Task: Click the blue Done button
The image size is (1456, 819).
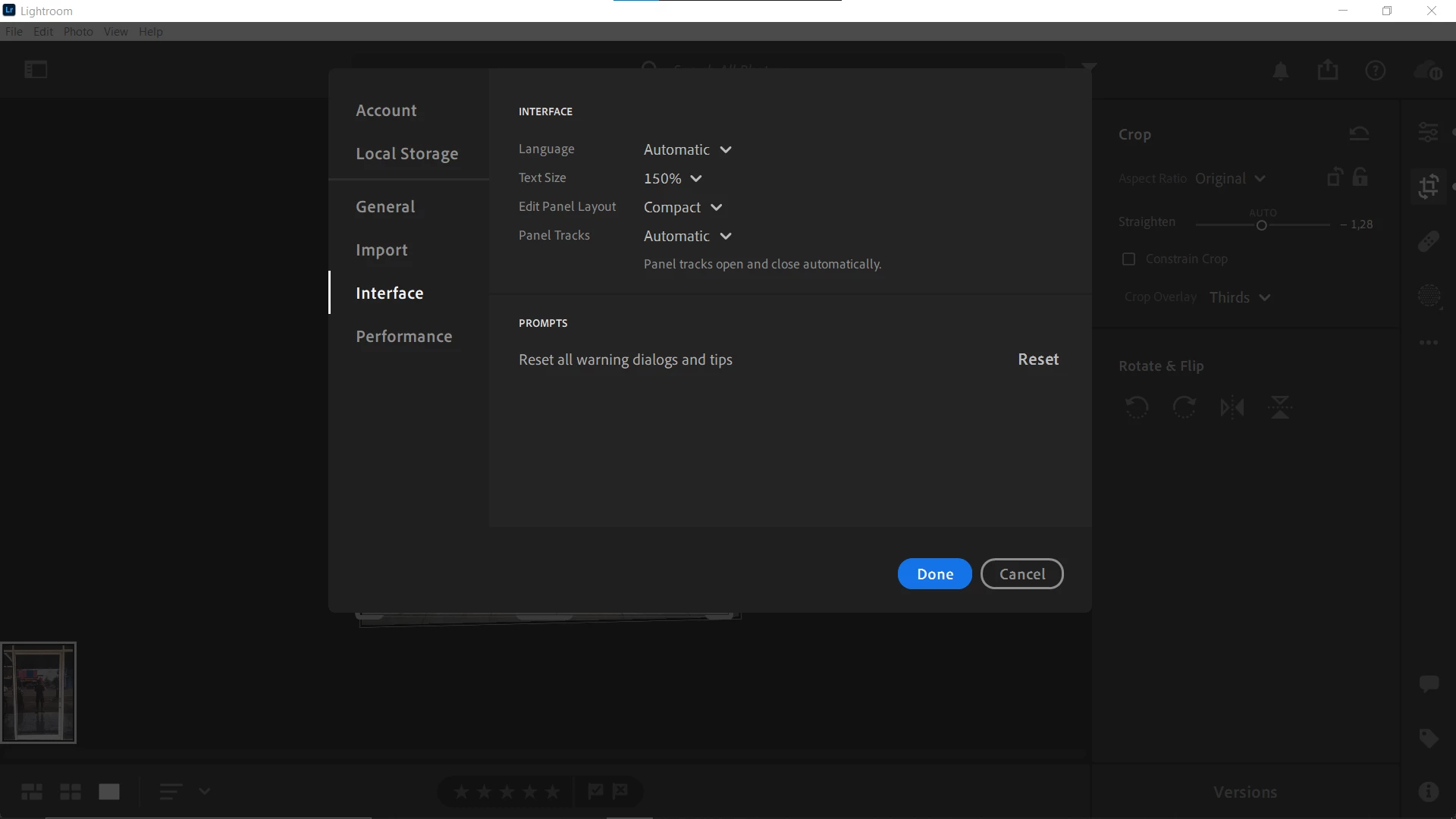Action: 934,574
